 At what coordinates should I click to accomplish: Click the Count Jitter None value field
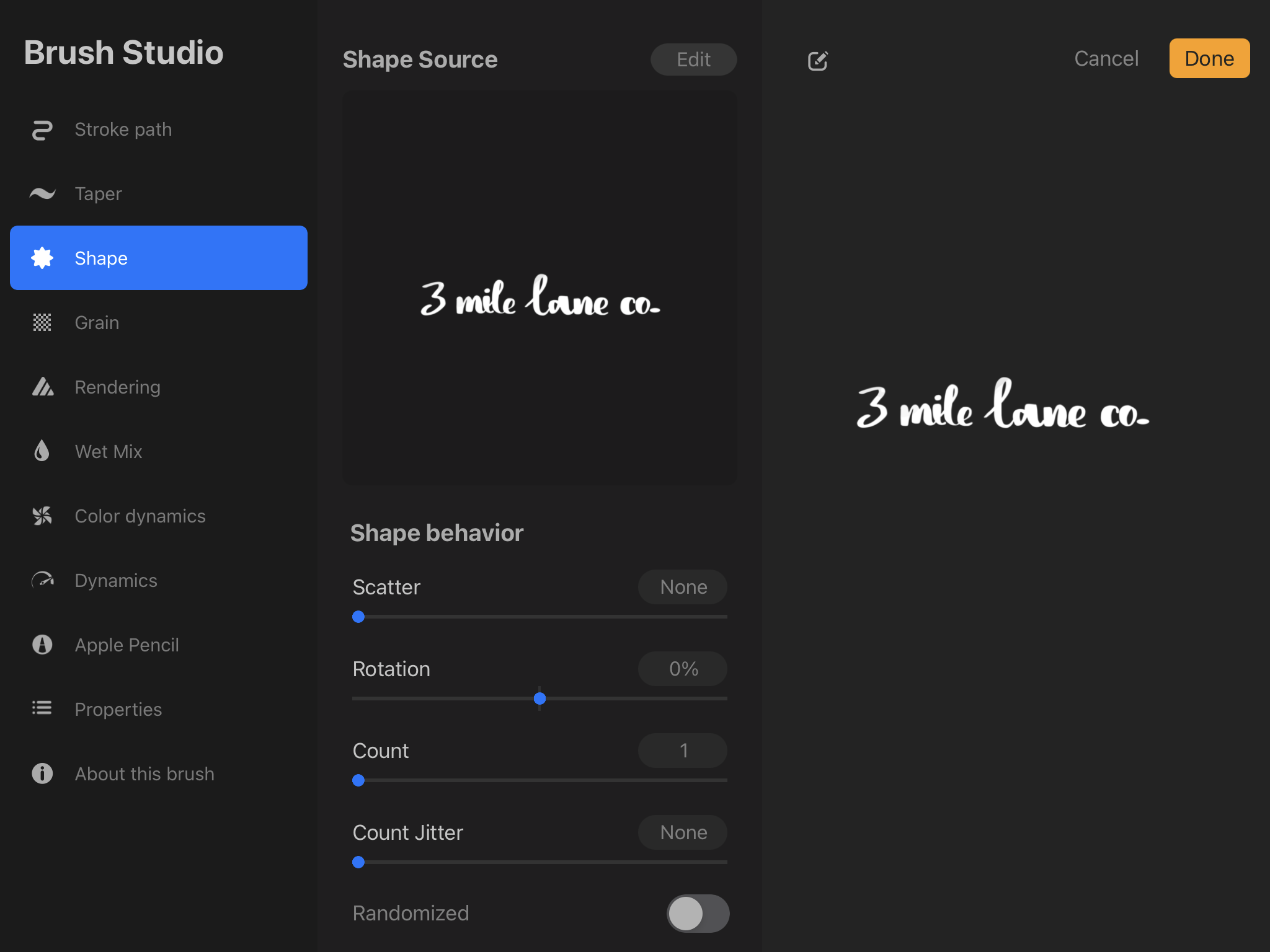pos(683,832)
